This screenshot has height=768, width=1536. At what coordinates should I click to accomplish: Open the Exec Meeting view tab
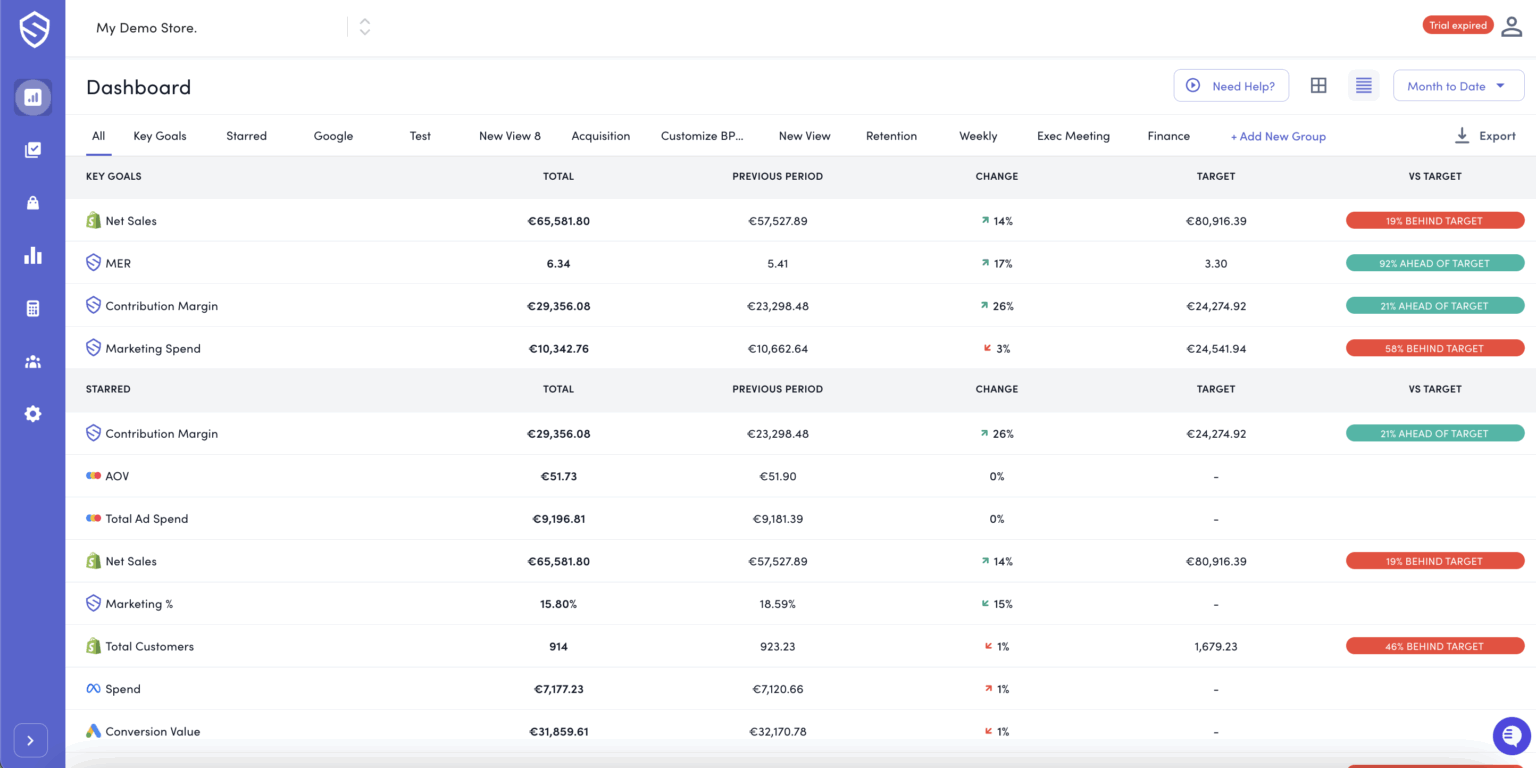click(x=1073, y=135)
